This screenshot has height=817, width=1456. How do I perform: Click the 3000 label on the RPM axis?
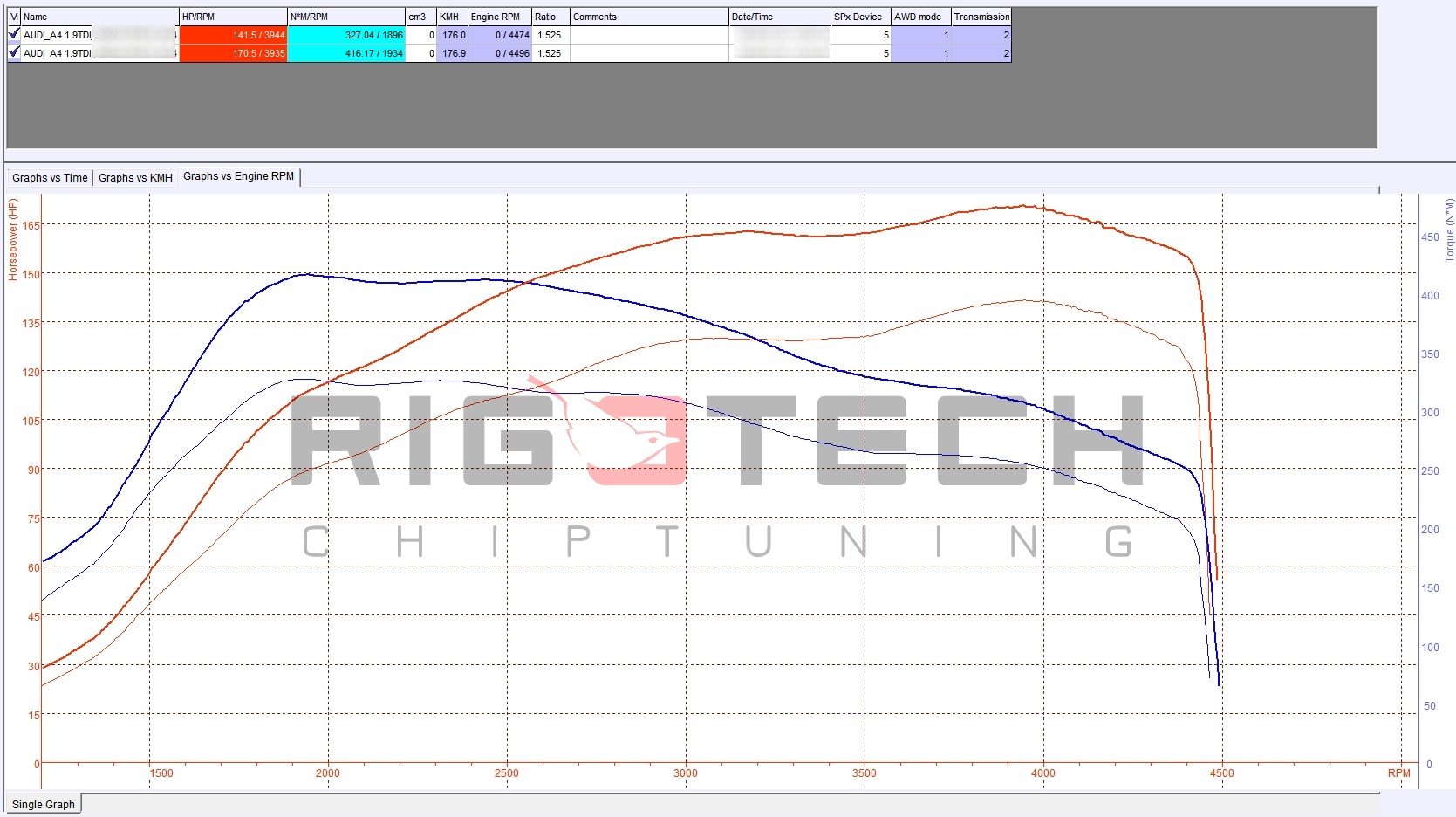(x=686, y=772)
